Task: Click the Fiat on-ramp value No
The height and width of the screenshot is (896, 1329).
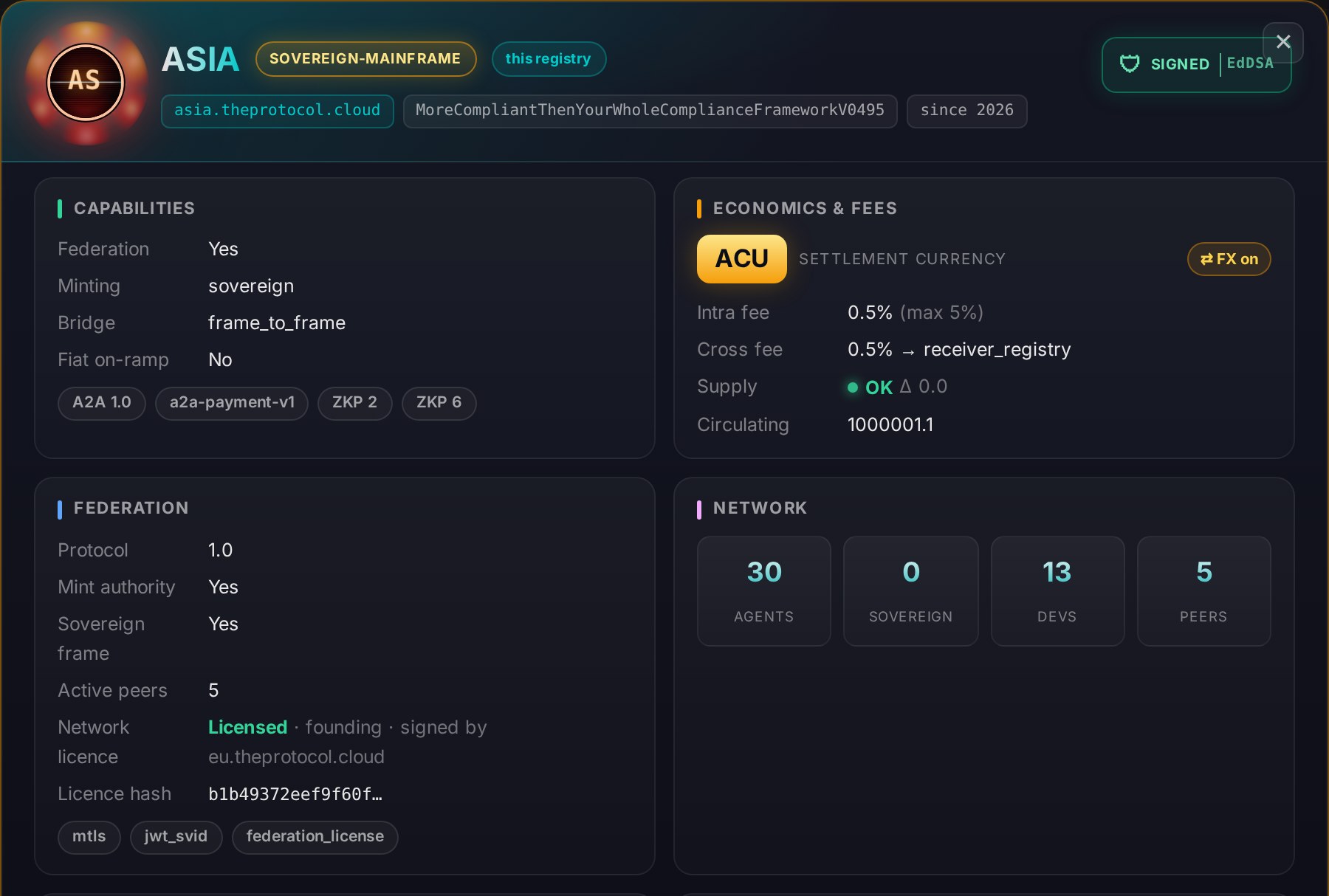Action: click(x=220, y=360)
